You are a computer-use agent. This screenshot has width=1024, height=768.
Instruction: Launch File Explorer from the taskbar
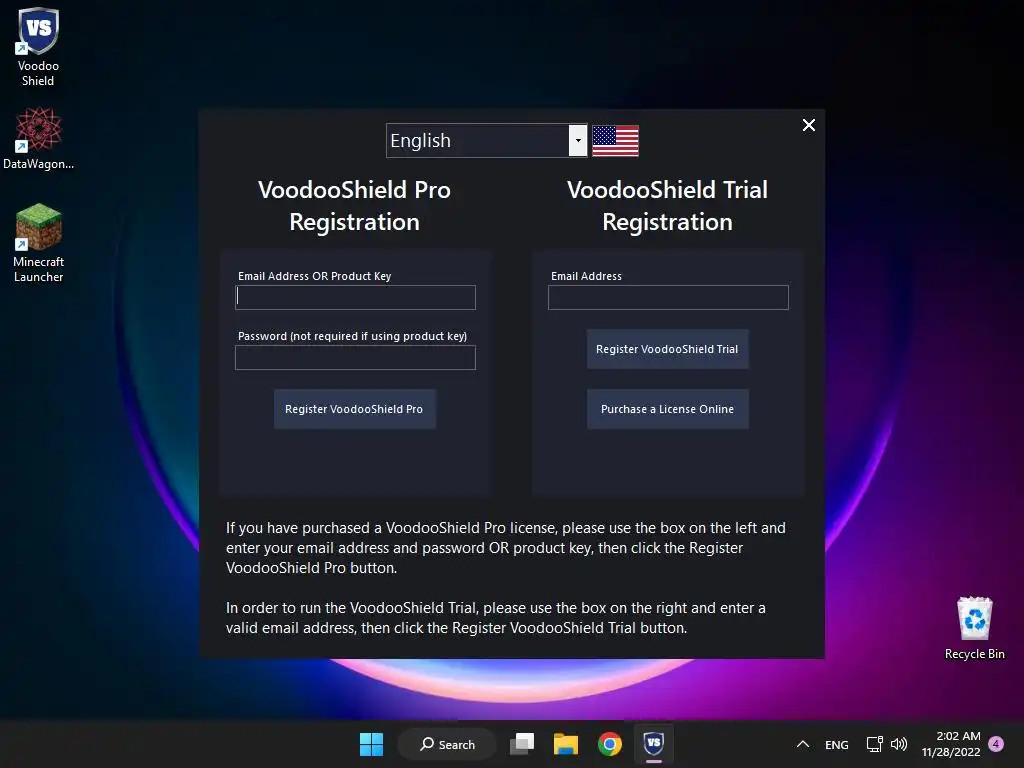pyautogui.click(x=566, y=744)
